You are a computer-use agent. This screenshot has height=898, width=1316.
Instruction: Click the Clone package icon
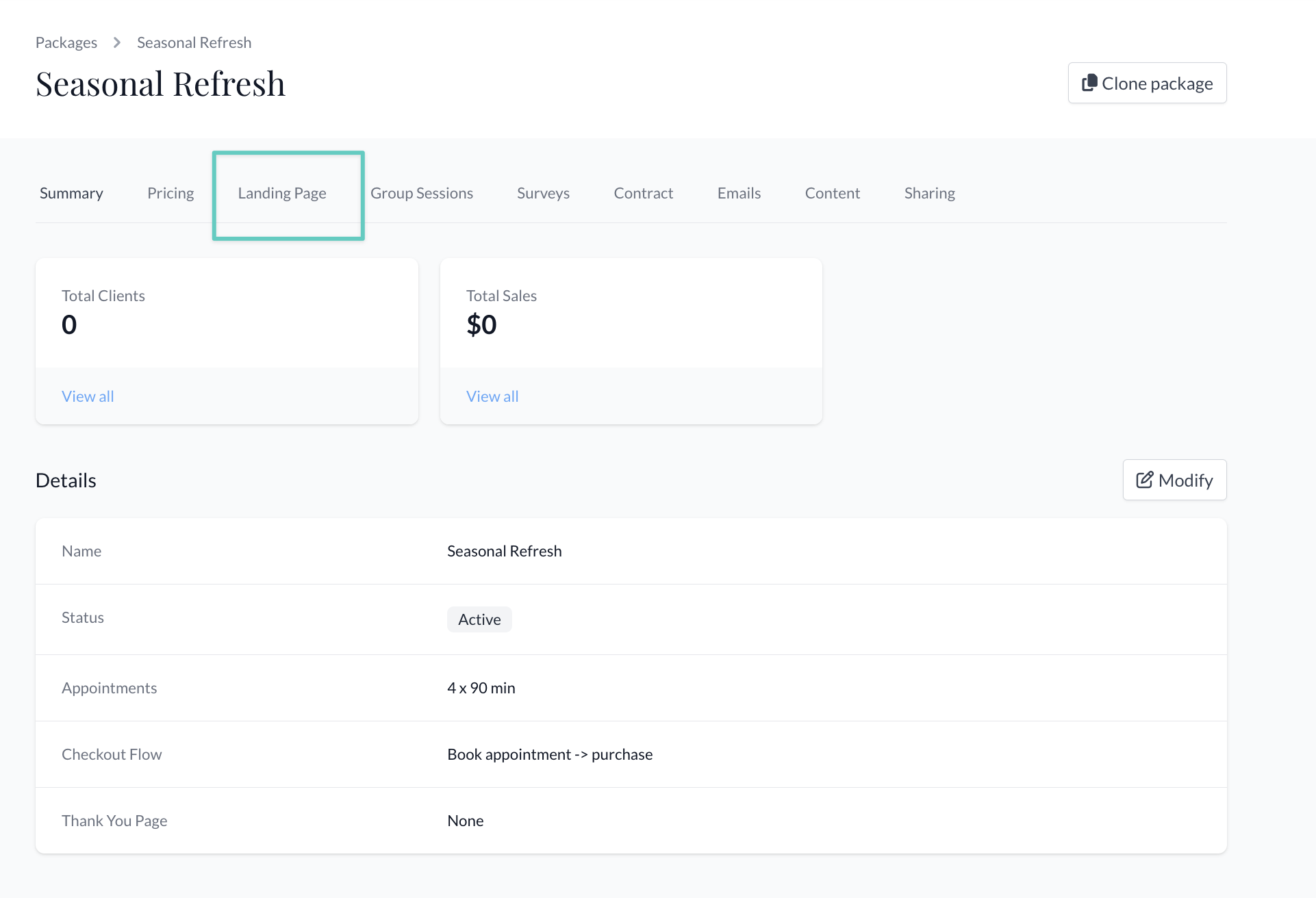tap(1091, 82)
